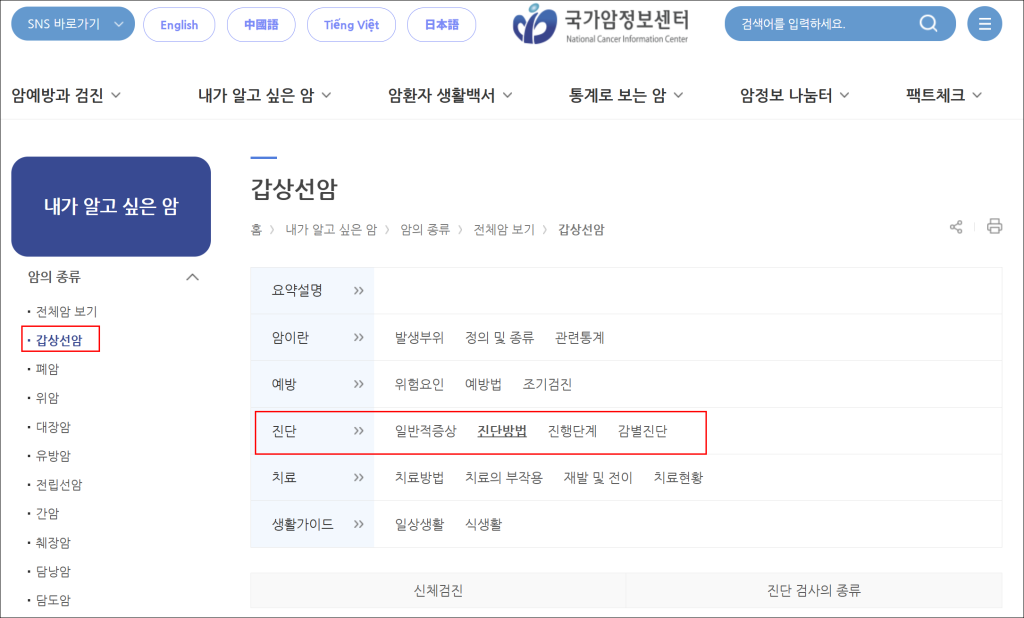
Task: Select 폐암 in the sidebar list
Action: click(47, 369)
